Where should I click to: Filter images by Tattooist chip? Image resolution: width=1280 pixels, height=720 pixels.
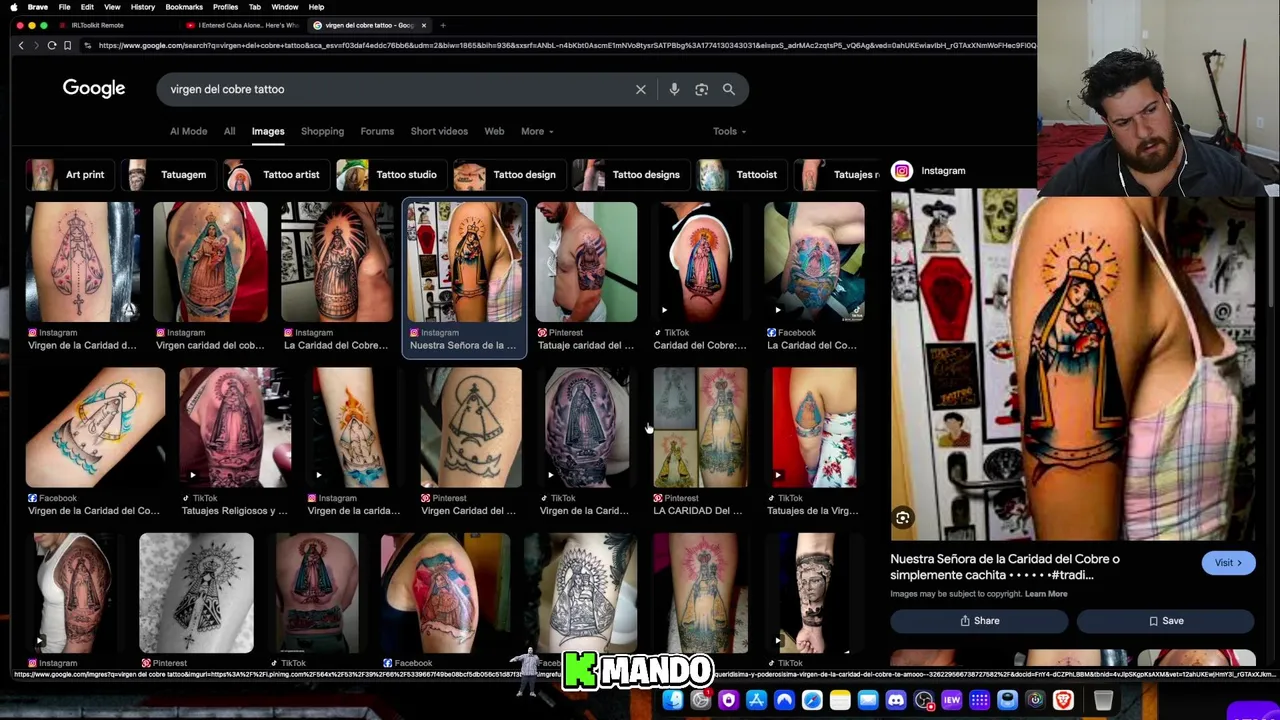point(741,175)
